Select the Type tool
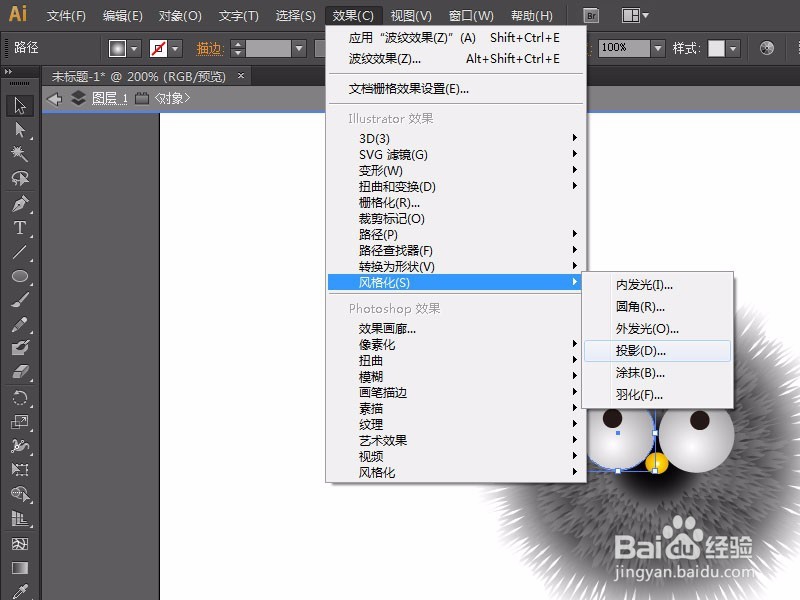Screen dimensions: 800x600 click(20, 228)
